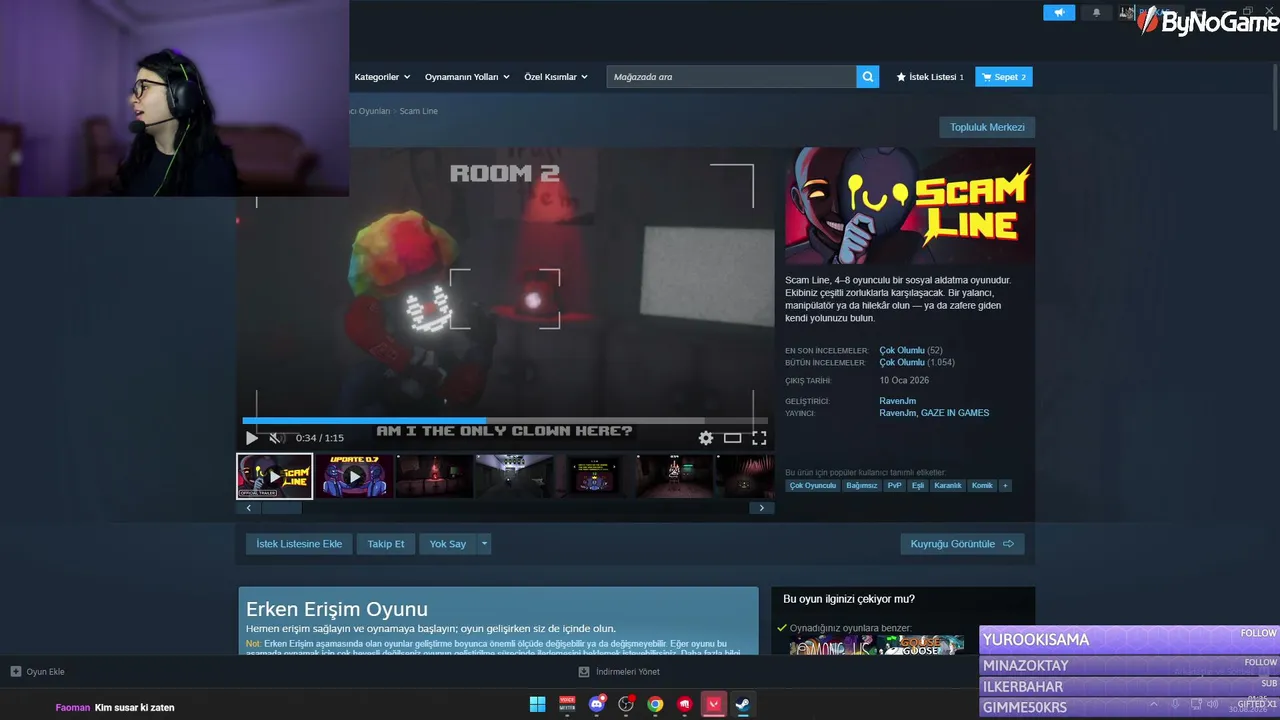Expand the Yok Say options arrow
This screenshot has height=720, width=1280.
485,544
